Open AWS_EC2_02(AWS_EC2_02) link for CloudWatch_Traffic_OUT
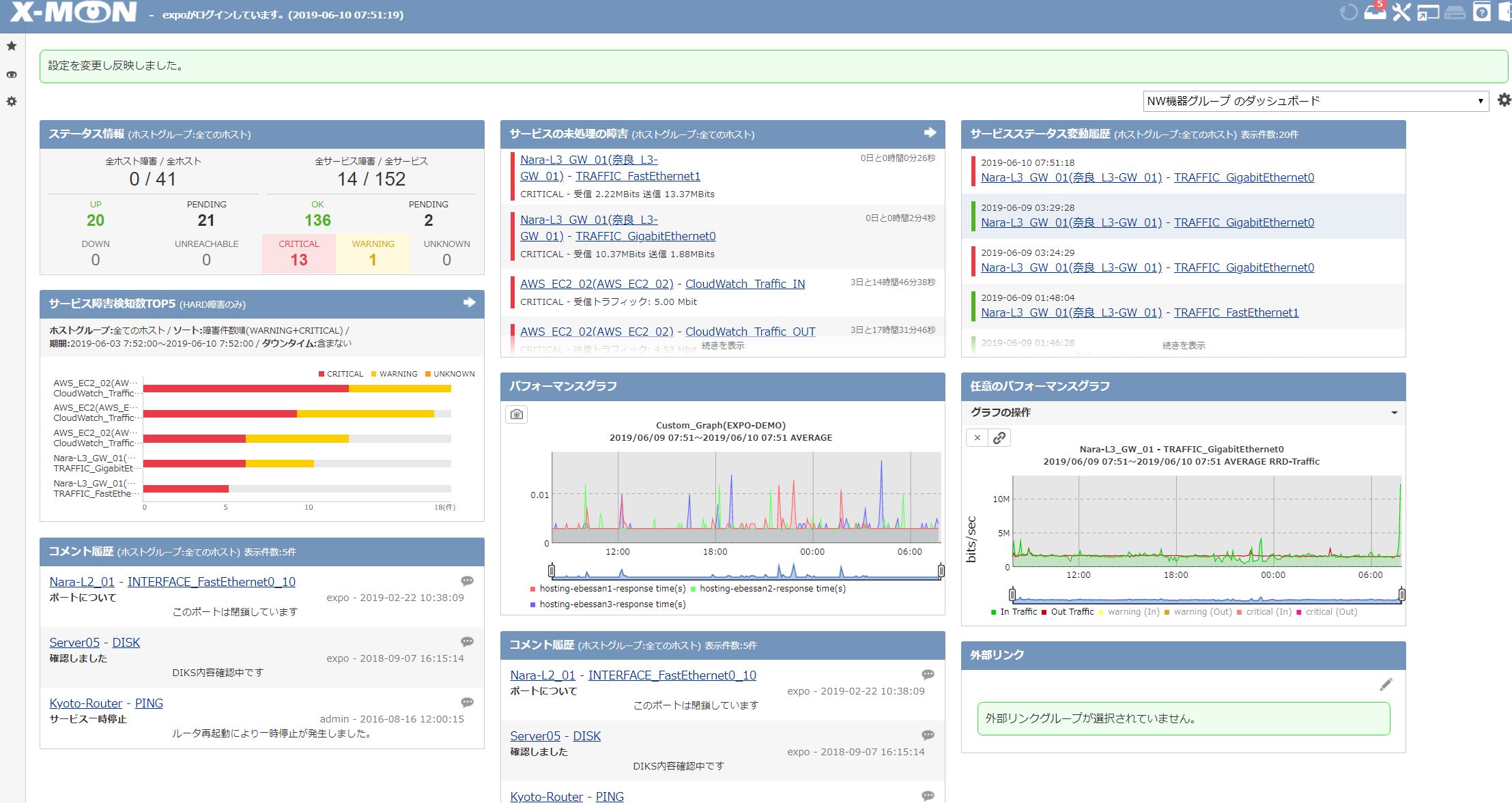Image resolution: width=1512 pixels, height=803 pixels. click(x=597, y=332)
